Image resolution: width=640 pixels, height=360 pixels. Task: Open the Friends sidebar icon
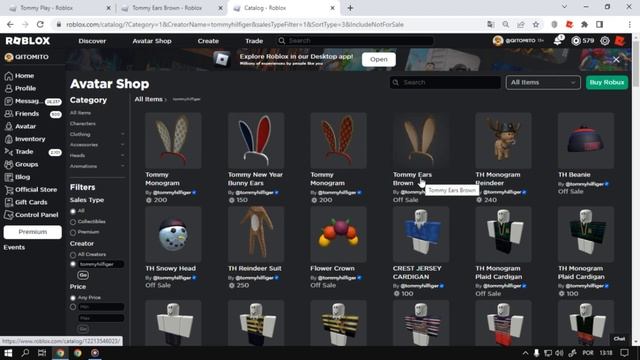9,114
